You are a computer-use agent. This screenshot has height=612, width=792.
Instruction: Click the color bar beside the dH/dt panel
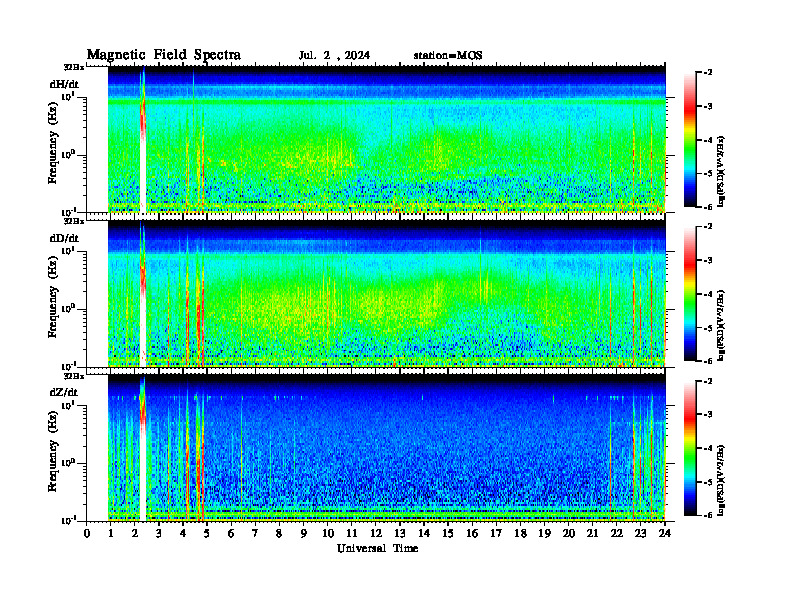(690, 139)
